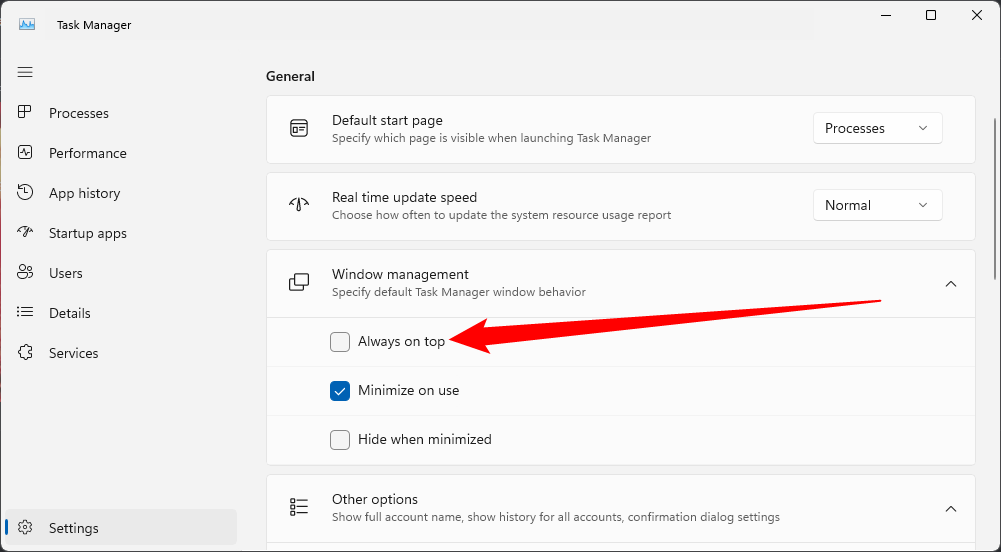
Task: Click the Processes grid icon in sidebar
Action: pos(25,112)
